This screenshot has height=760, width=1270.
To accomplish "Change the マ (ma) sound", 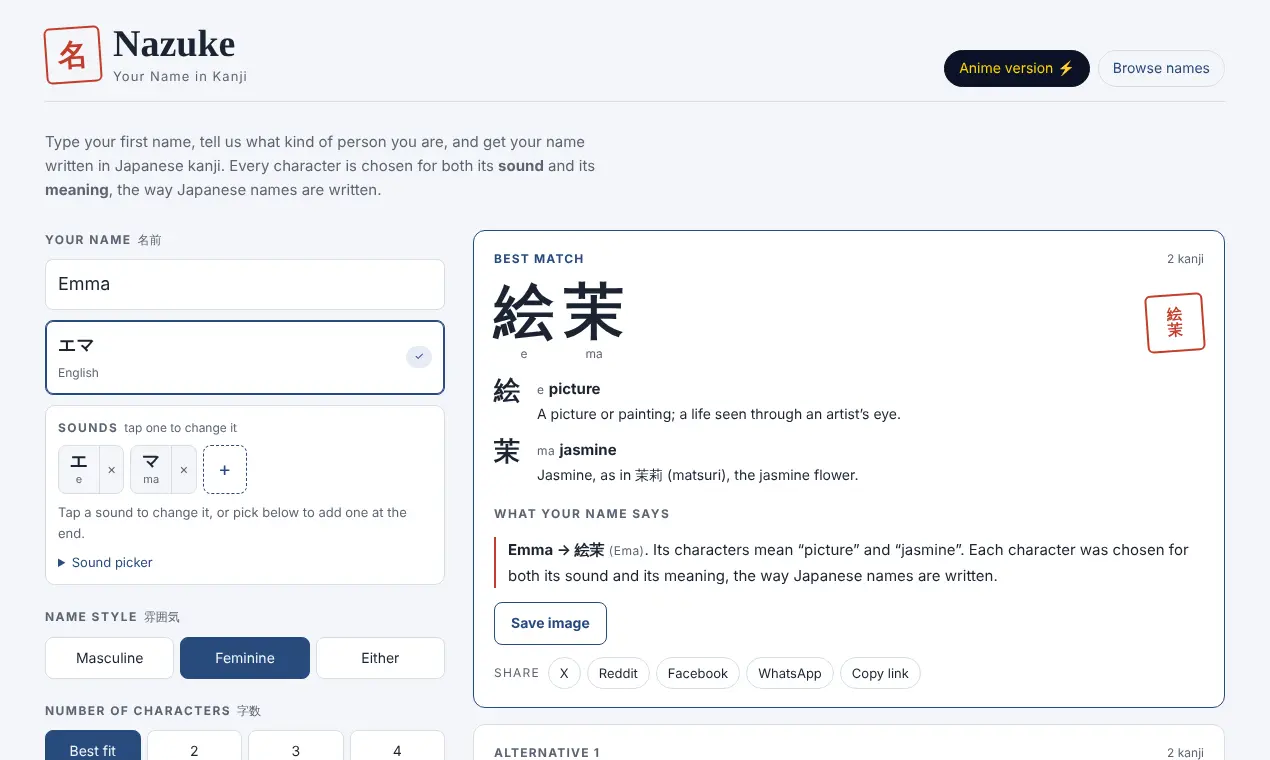I will point(151,470).
